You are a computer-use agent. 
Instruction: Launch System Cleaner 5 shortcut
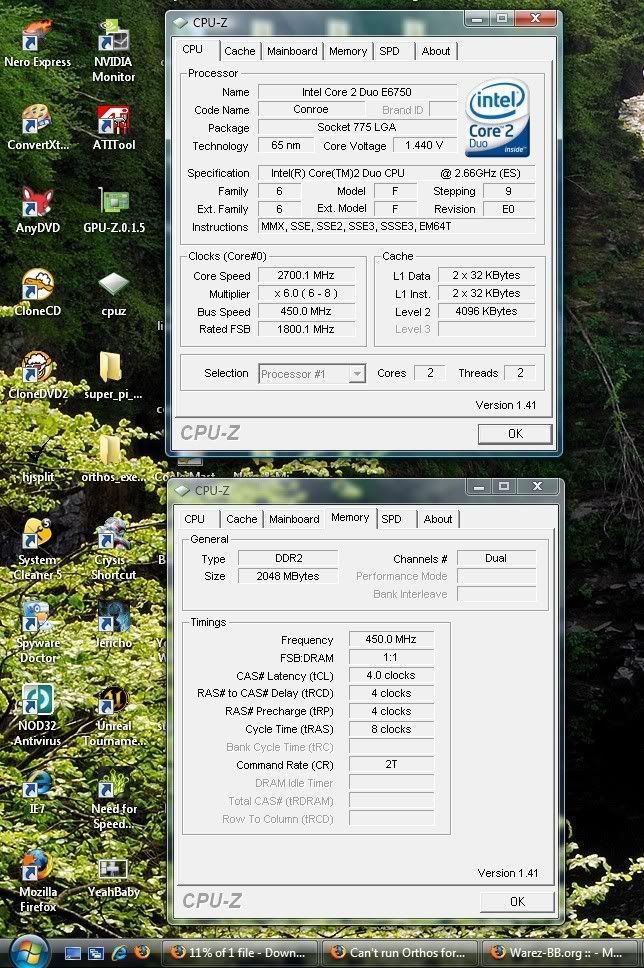38,548
